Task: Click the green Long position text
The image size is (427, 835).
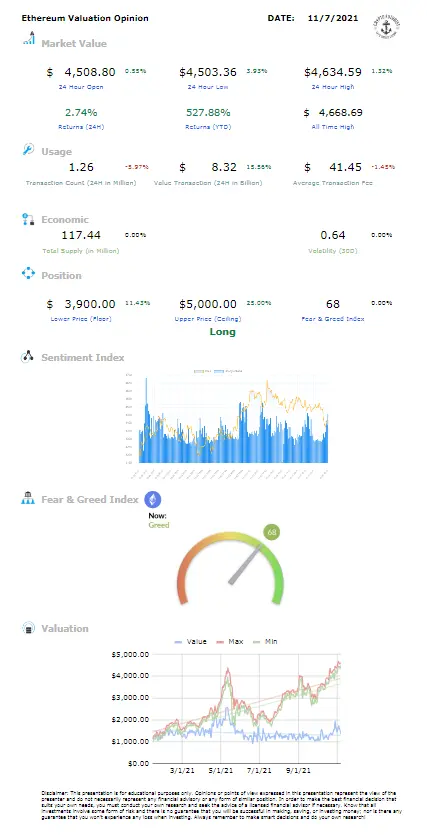Action: 223,332
